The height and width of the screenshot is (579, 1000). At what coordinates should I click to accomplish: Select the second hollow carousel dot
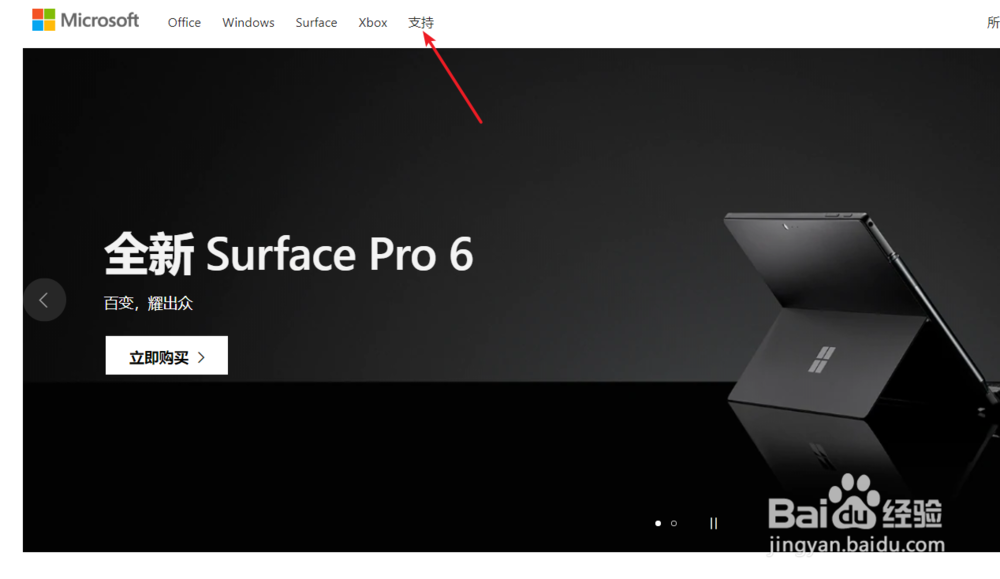coord(673,524)
